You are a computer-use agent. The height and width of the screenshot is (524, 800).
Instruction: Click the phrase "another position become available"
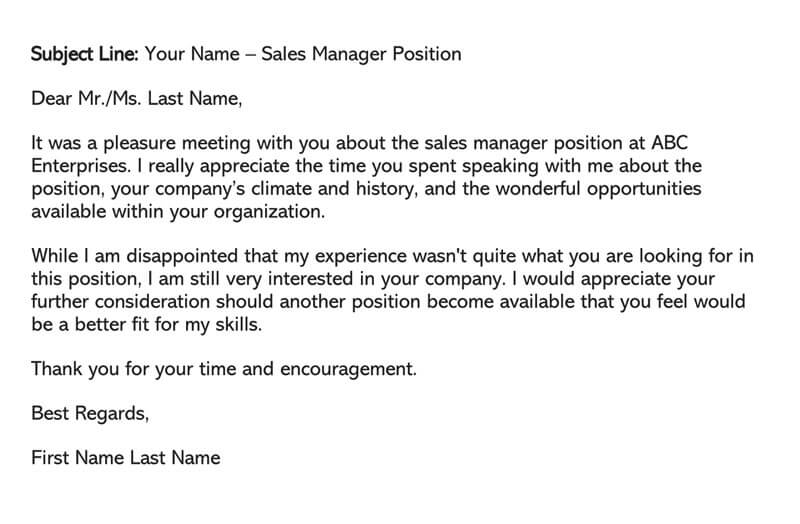click(400, 302)
